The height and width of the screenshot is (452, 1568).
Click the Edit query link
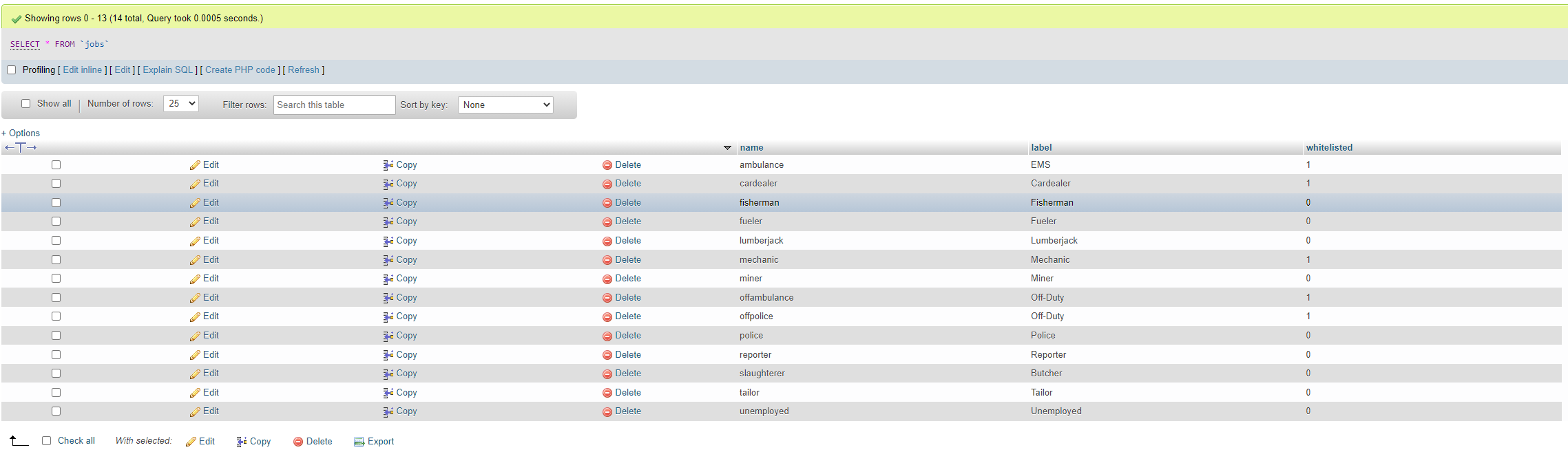point(123,70)
